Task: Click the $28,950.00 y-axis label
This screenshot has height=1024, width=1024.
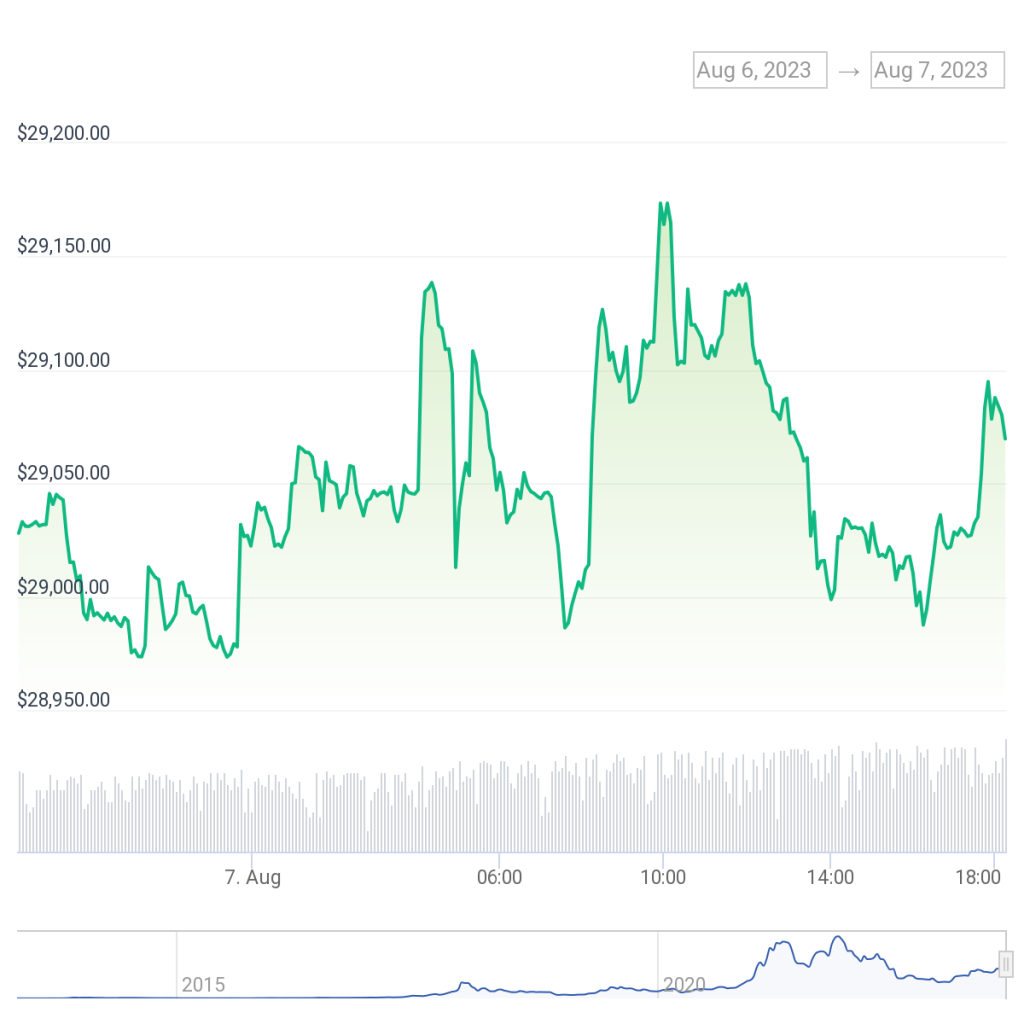Action: click(64, 700)
